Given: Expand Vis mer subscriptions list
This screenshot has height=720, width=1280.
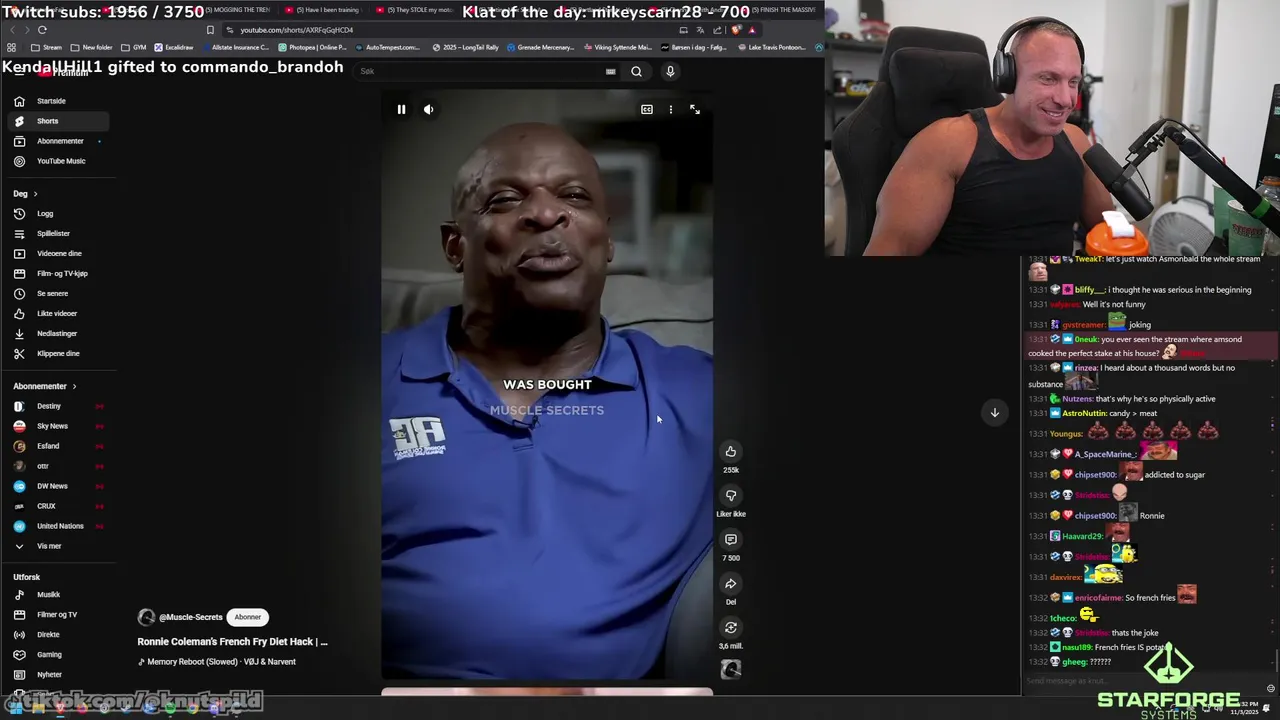Looking at the screenshot, I should [x=59, y=546].
